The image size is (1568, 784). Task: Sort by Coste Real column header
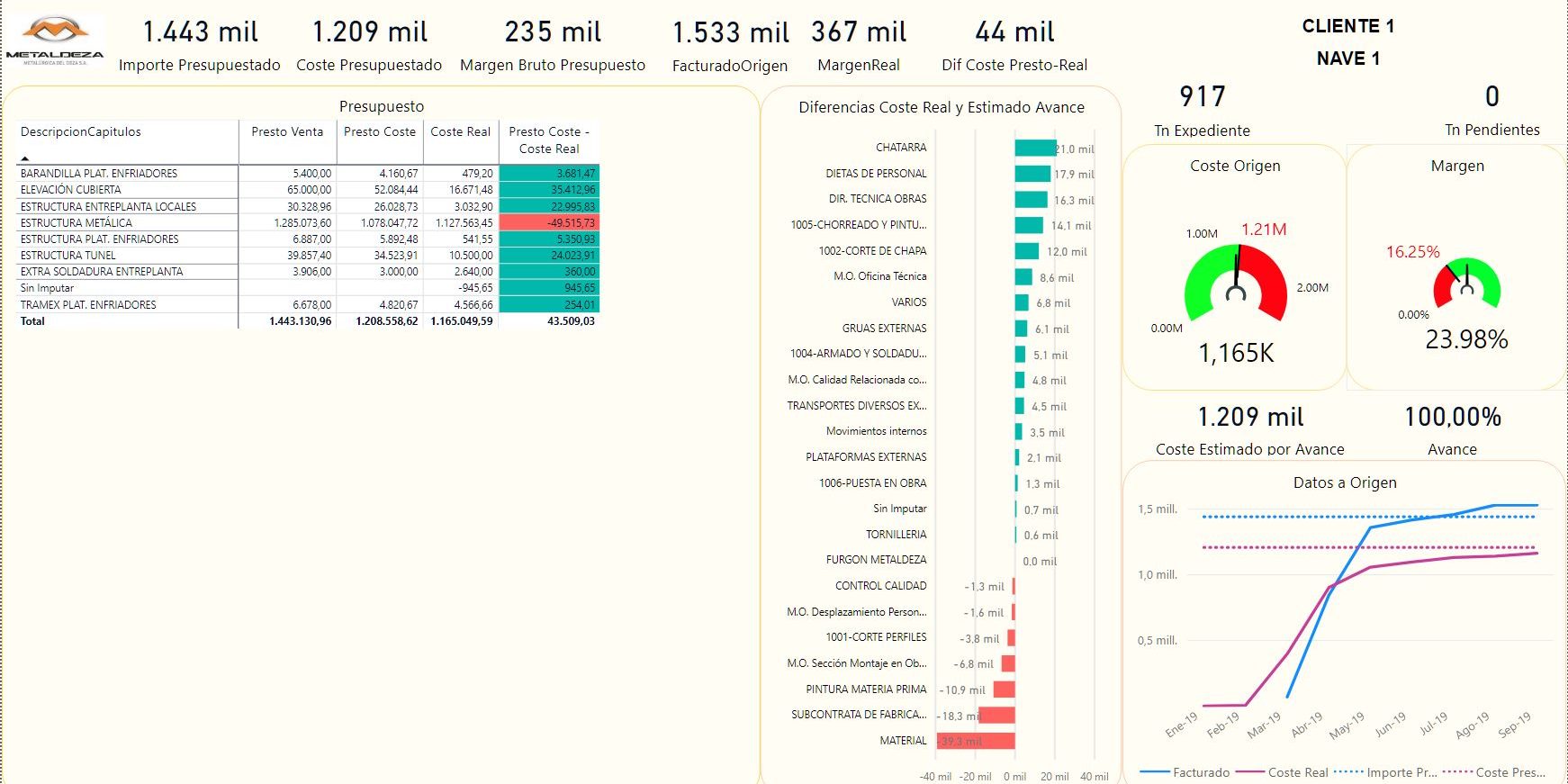click(460, 131)
